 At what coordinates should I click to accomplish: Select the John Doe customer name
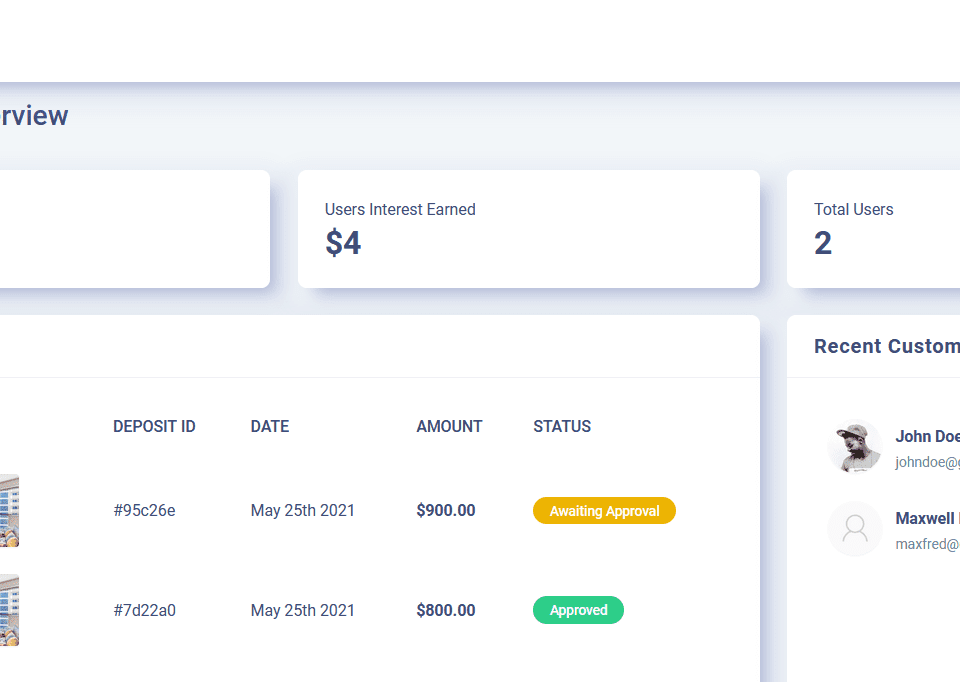[x=927, y=436]
